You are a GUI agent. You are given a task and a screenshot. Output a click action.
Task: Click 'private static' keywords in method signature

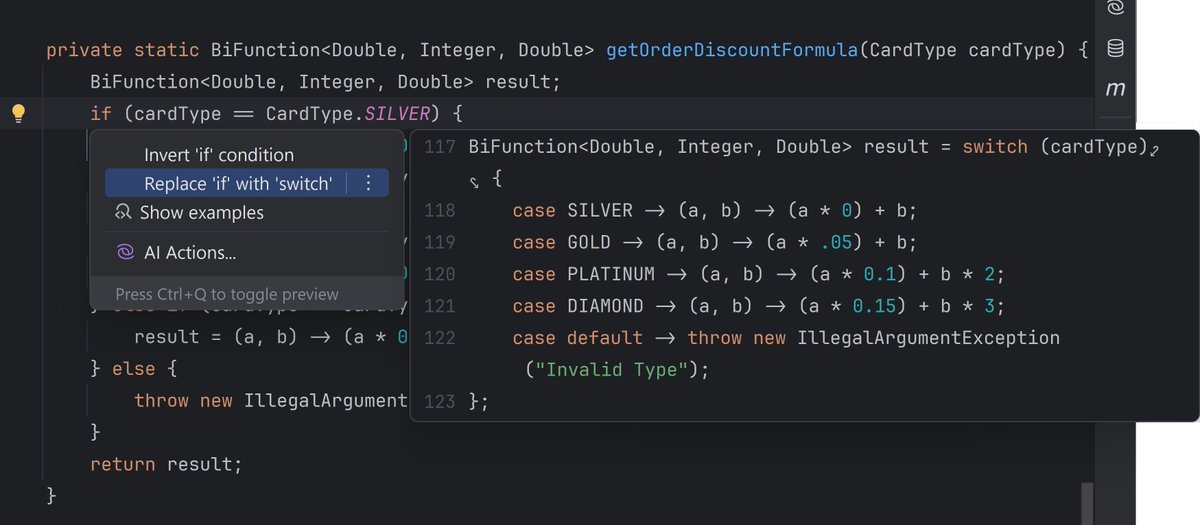coord(124,50)
